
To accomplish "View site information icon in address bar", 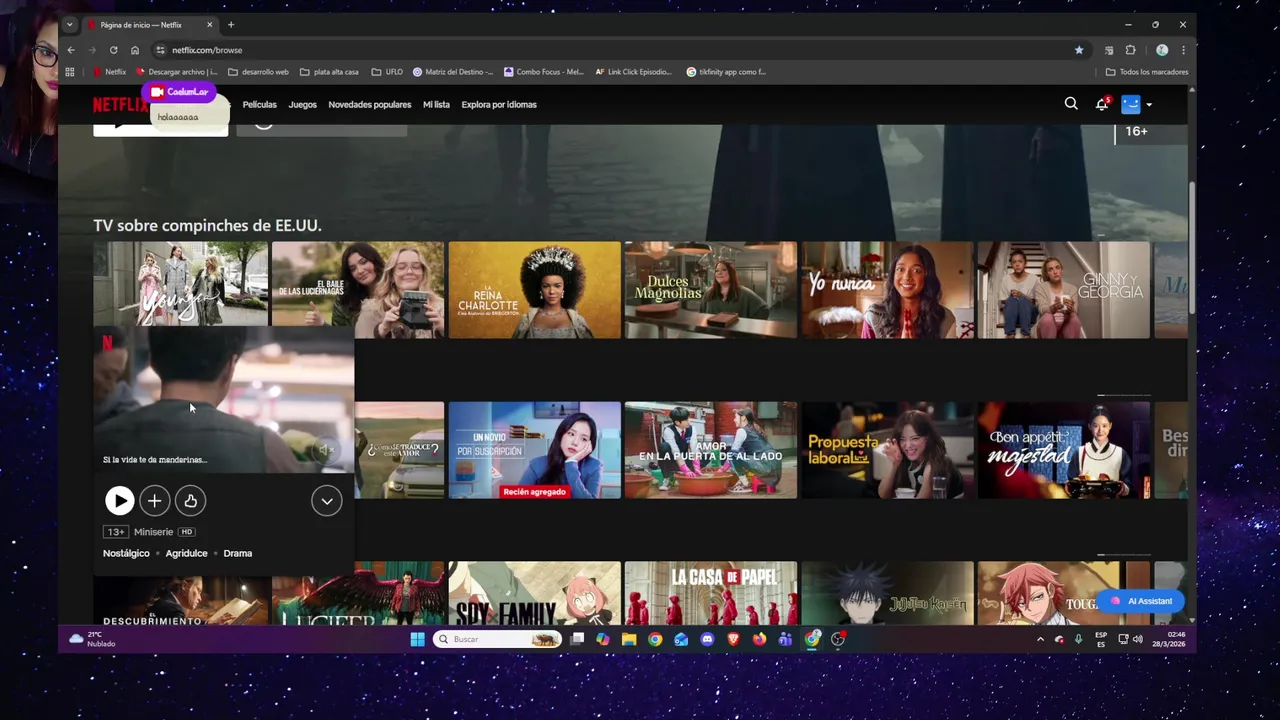I will pos(160,50).
